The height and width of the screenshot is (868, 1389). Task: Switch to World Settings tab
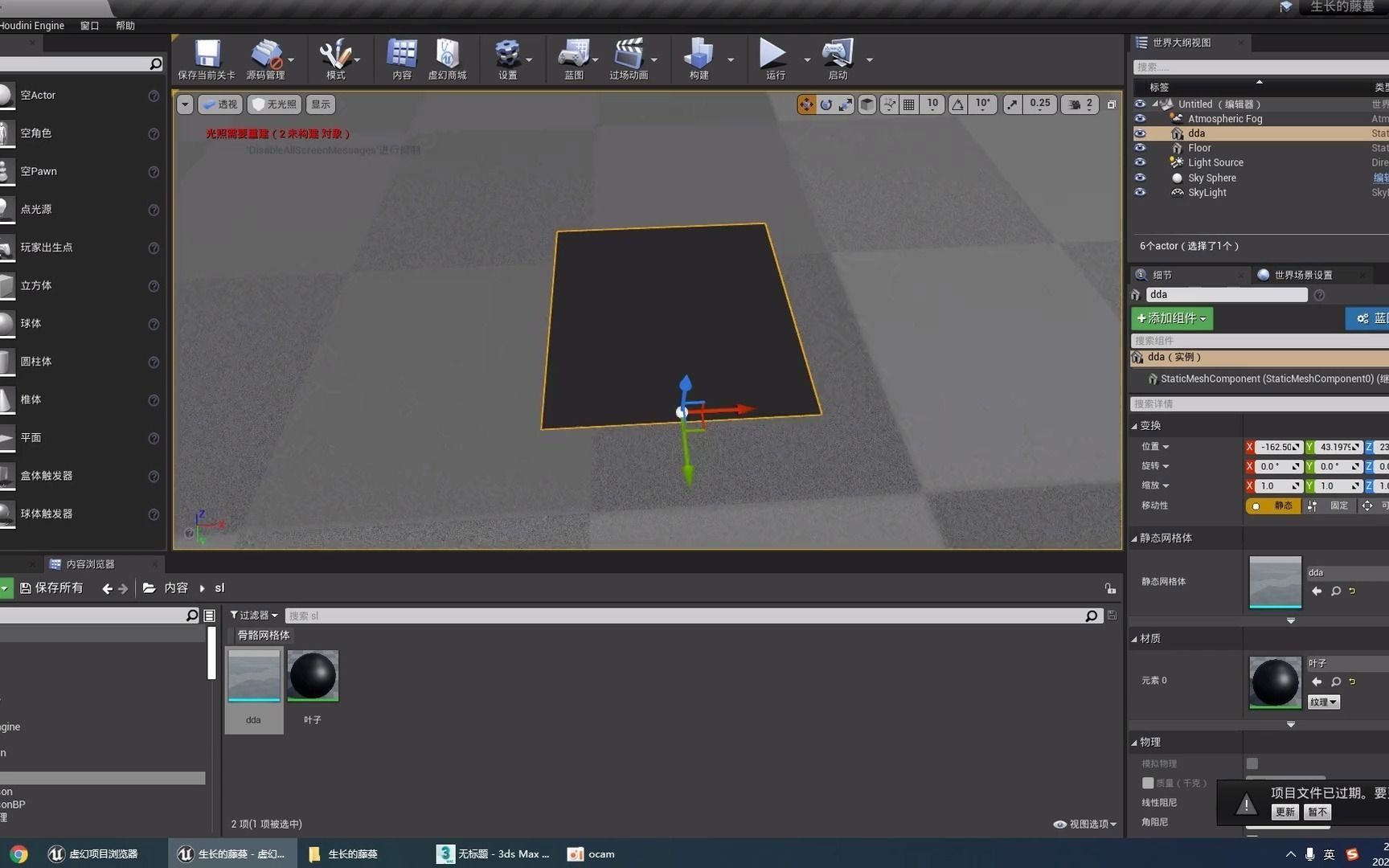[1303, 275]
